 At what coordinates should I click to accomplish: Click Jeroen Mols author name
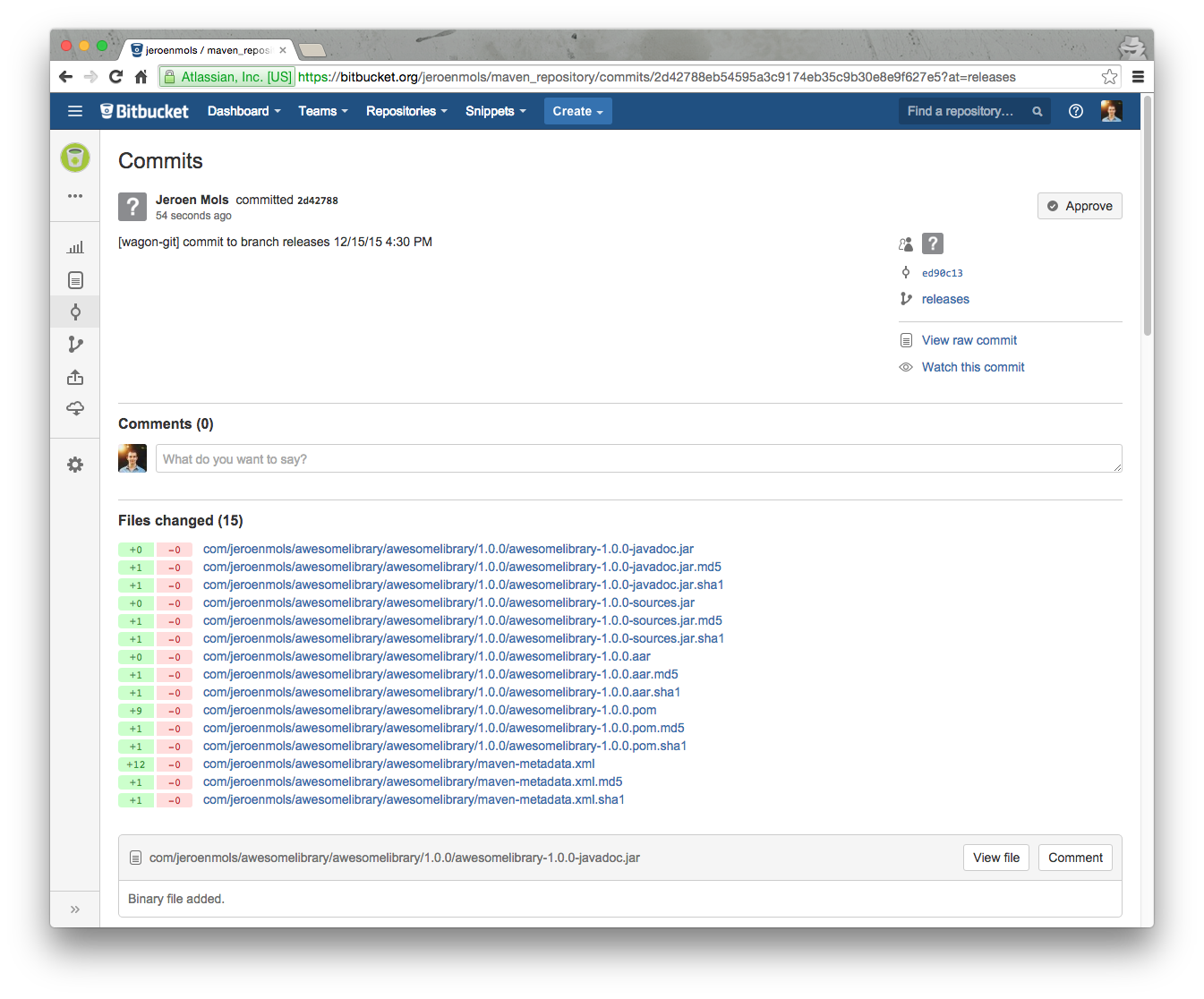(192, 200)
